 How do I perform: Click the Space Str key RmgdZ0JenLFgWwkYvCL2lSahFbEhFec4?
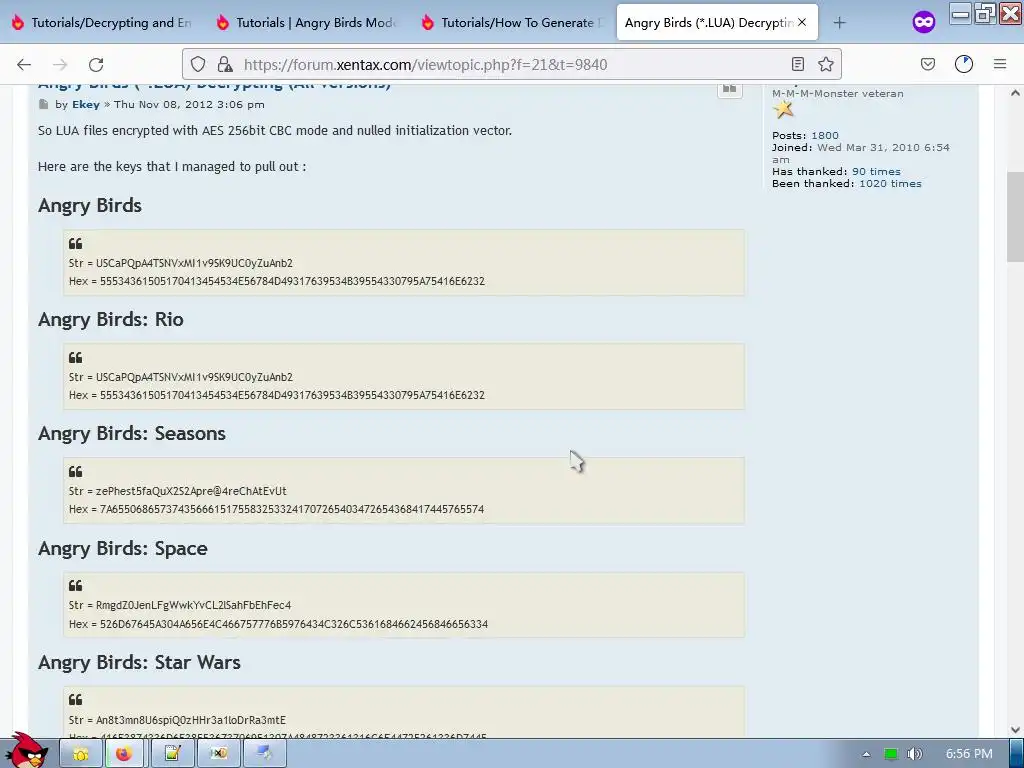coord(193,605)
